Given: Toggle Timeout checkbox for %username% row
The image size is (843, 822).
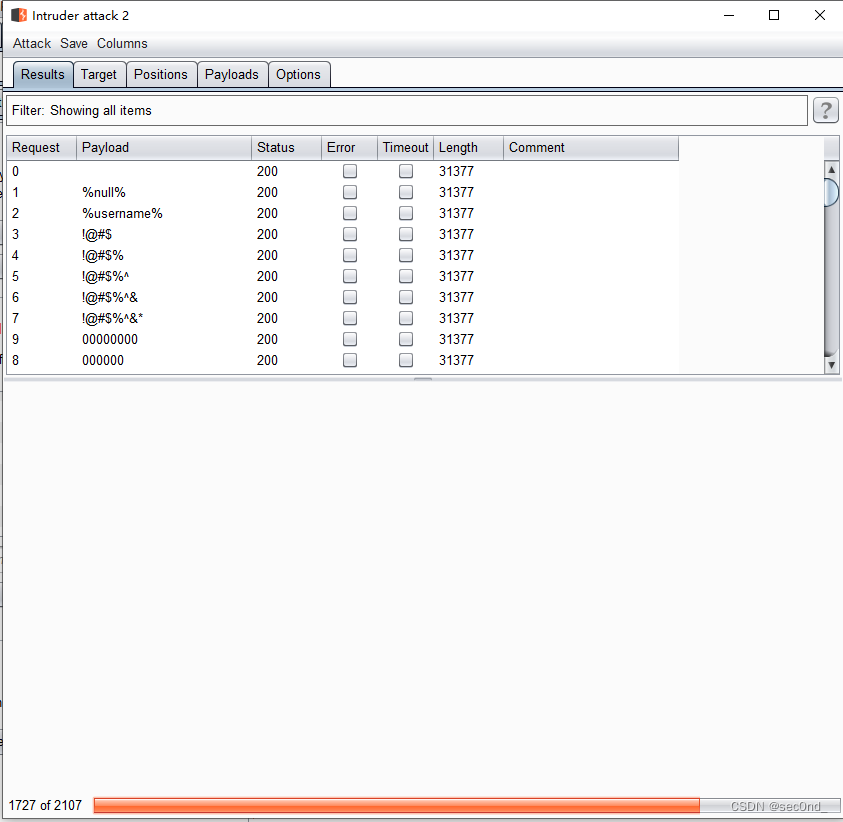Looking at the screenshot, I should tap(406, 213).
